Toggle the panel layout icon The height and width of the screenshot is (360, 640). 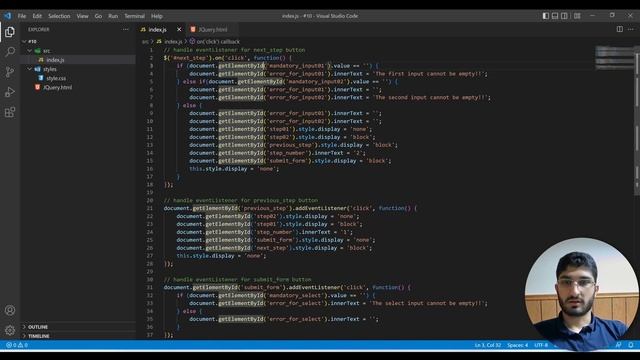pyautogui.click(x=555, y=16)
